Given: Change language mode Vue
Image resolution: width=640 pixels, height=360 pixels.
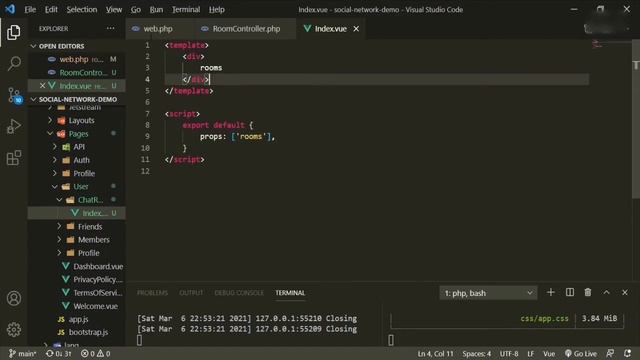Looking at the screenshot, I should click(549, 353).
